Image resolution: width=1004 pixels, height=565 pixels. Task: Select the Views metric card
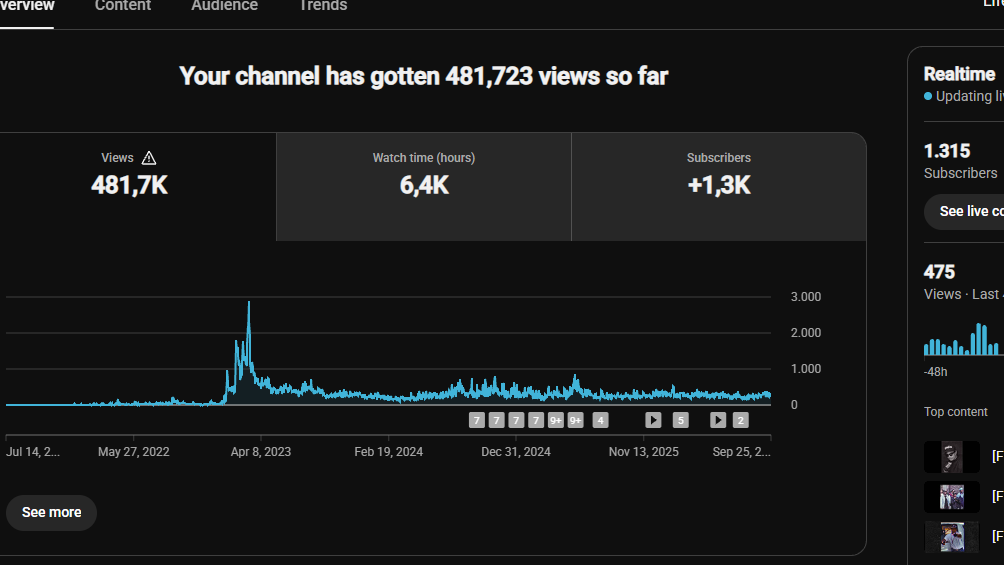coord(138,186)
